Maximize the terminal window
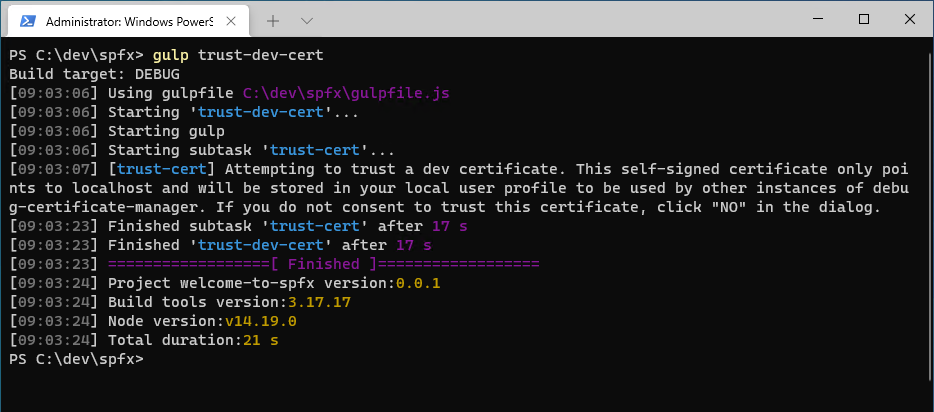Viewport: 934px width, 412px height. tap(864, 19)
